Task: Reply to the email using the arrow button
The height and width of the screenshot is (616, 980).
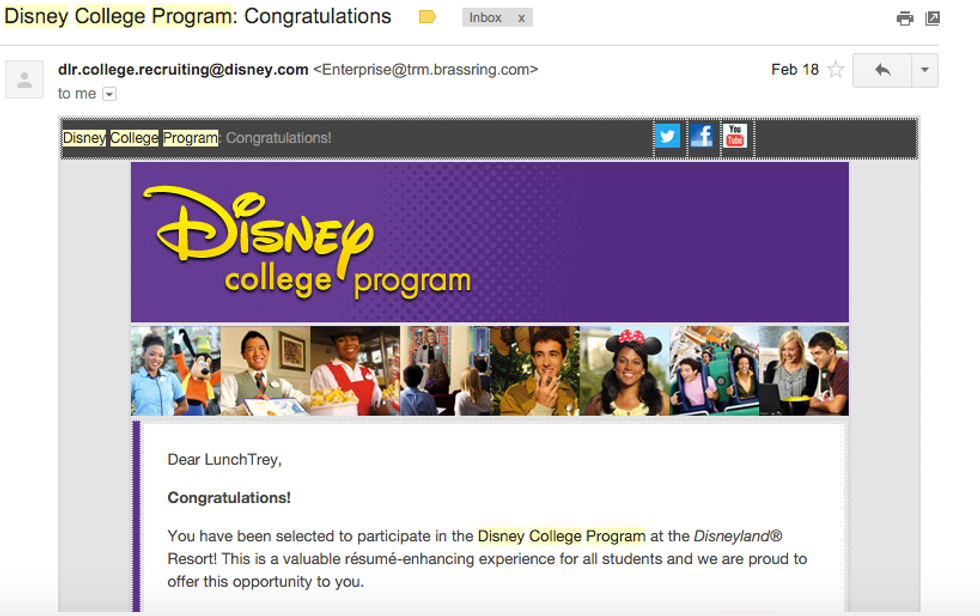Action: (882, 70)
